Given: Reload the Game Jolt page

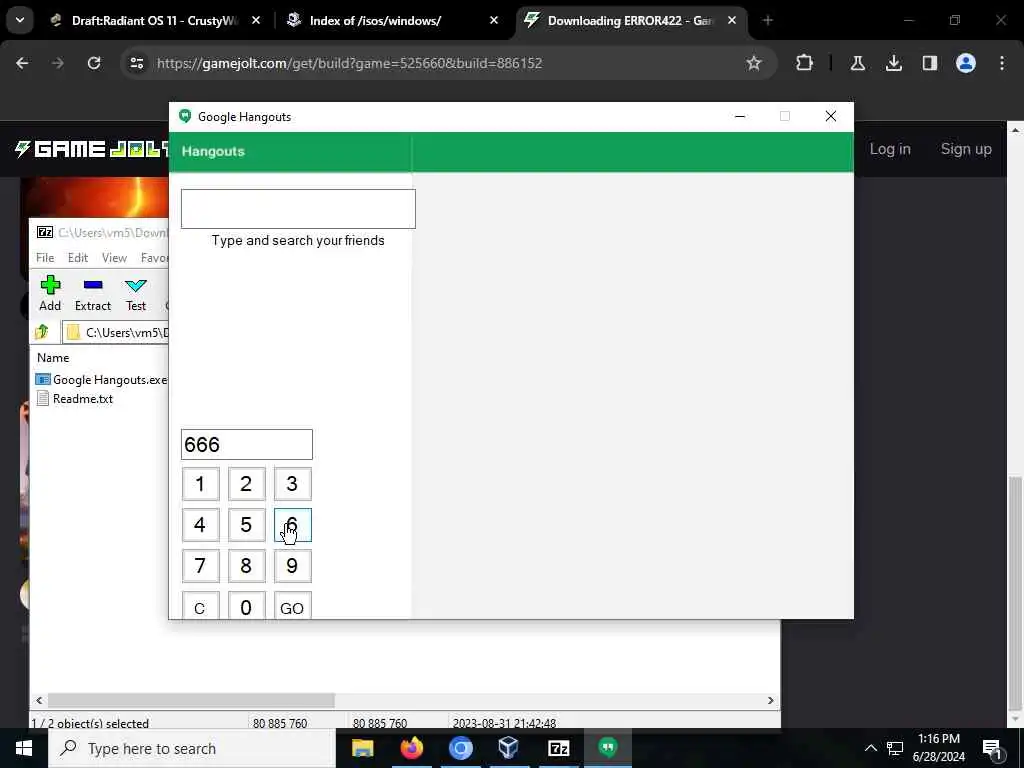Looking at the screenshot, I should pos(94,63).
